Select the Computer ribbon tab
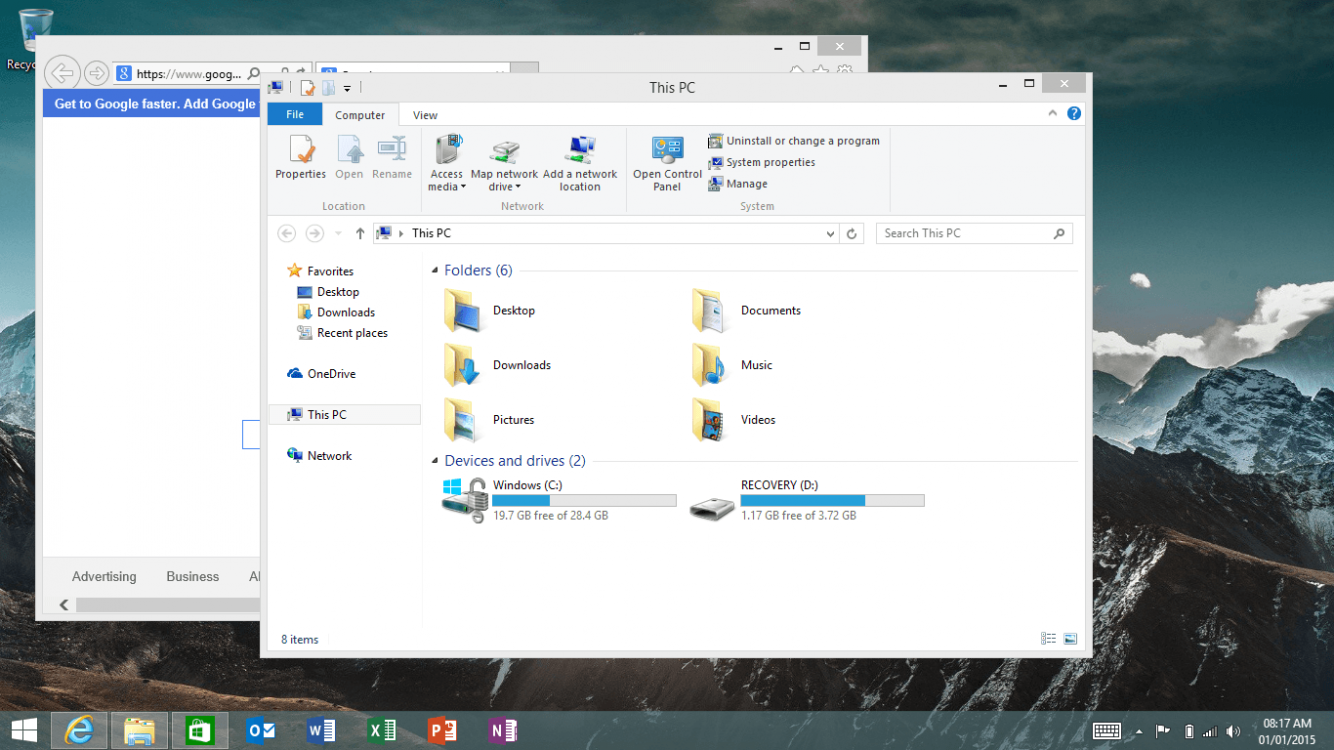 pyautogui.click(x=360, y=115)
